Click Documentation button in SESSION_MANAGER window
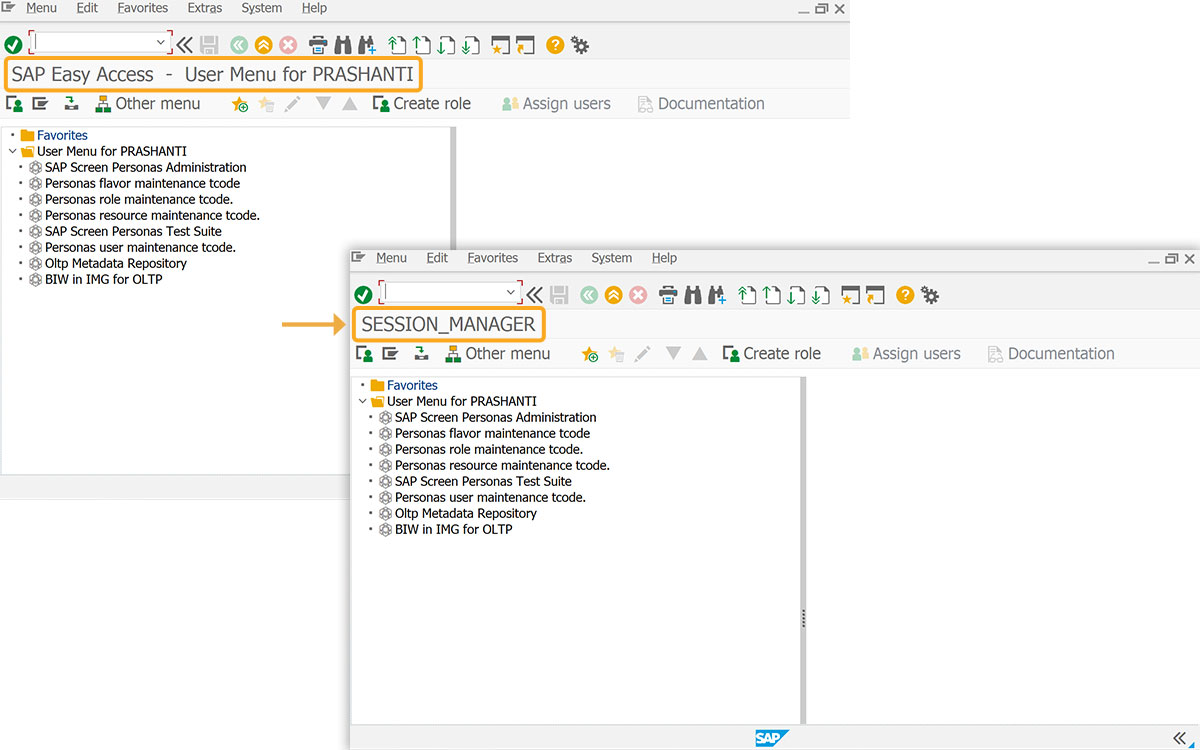The image size is (1200, 750). point(1050,354)
